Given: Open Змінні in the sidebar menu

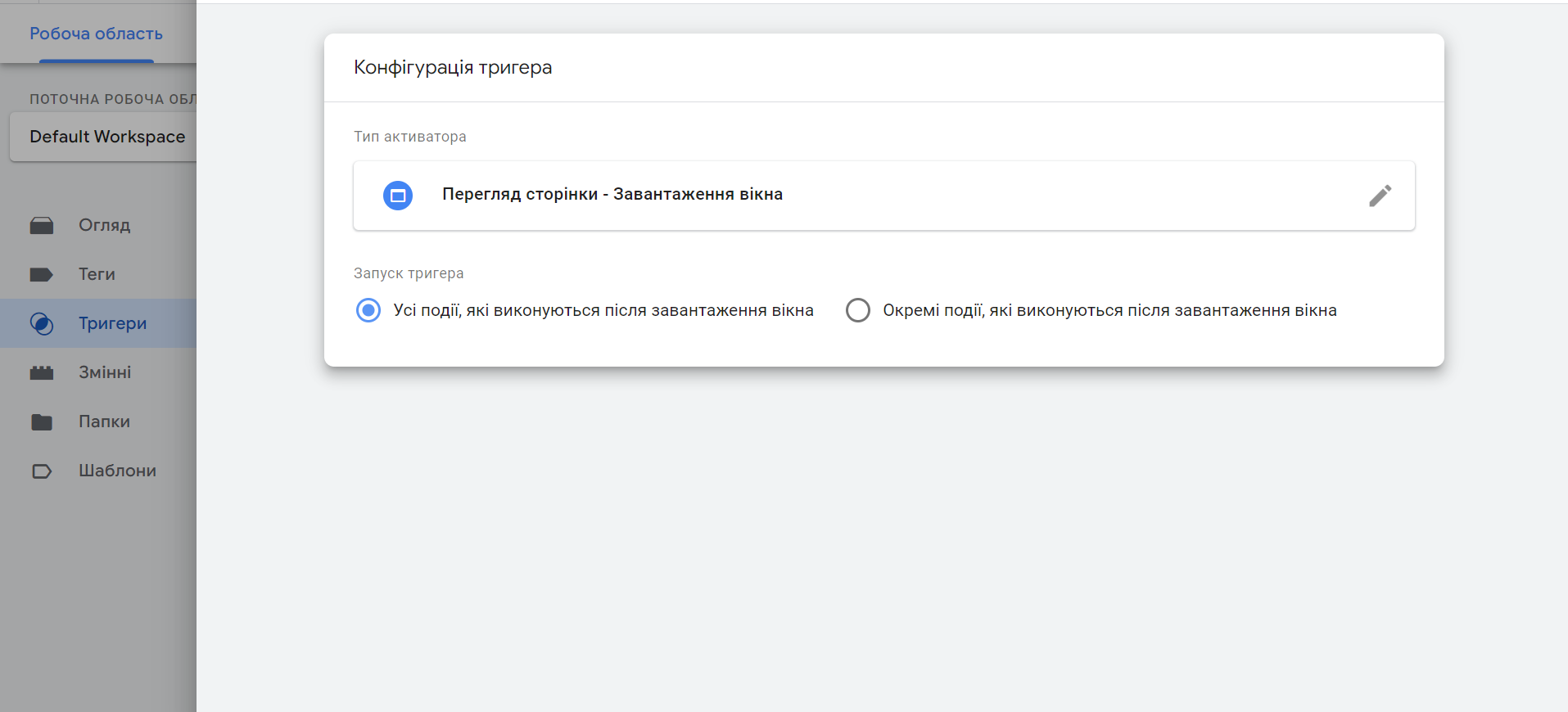Looking at the screenshot, I should click(x=98, y=372).
